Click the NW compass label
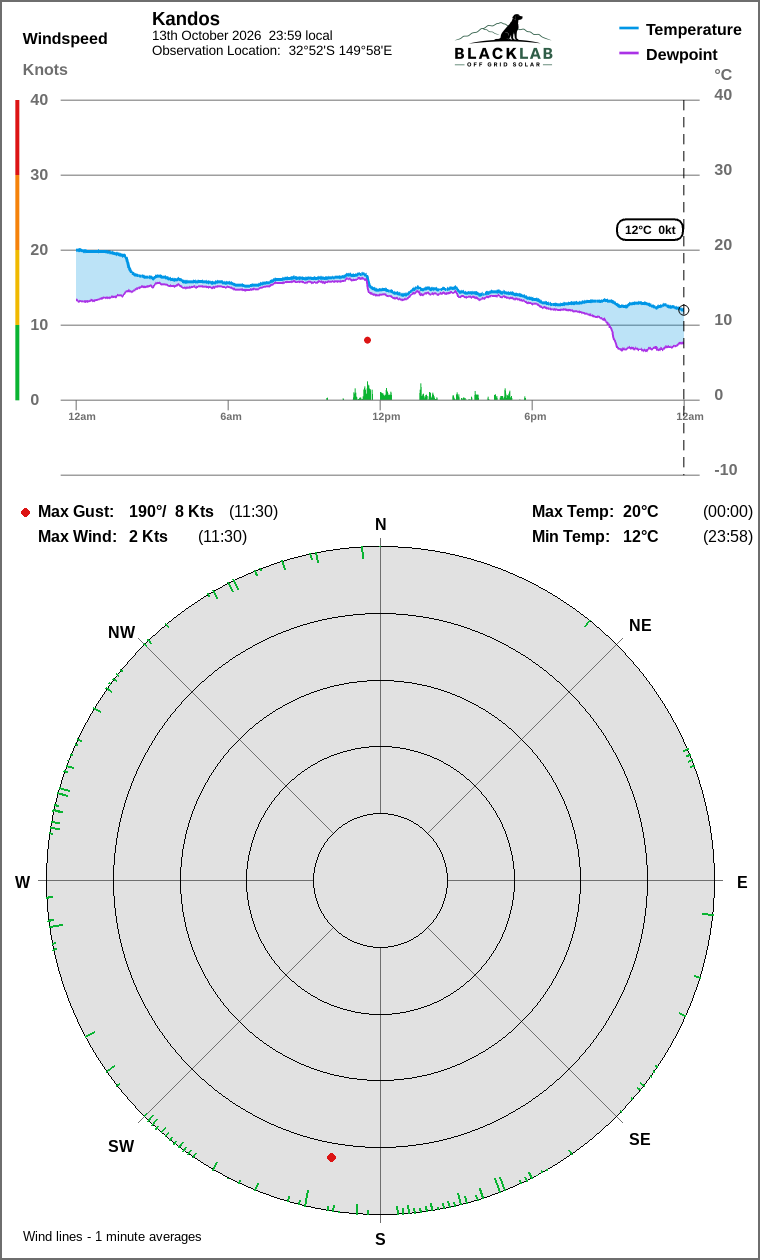This screenshot has width=760, height=1260. (x=121, y=633)
